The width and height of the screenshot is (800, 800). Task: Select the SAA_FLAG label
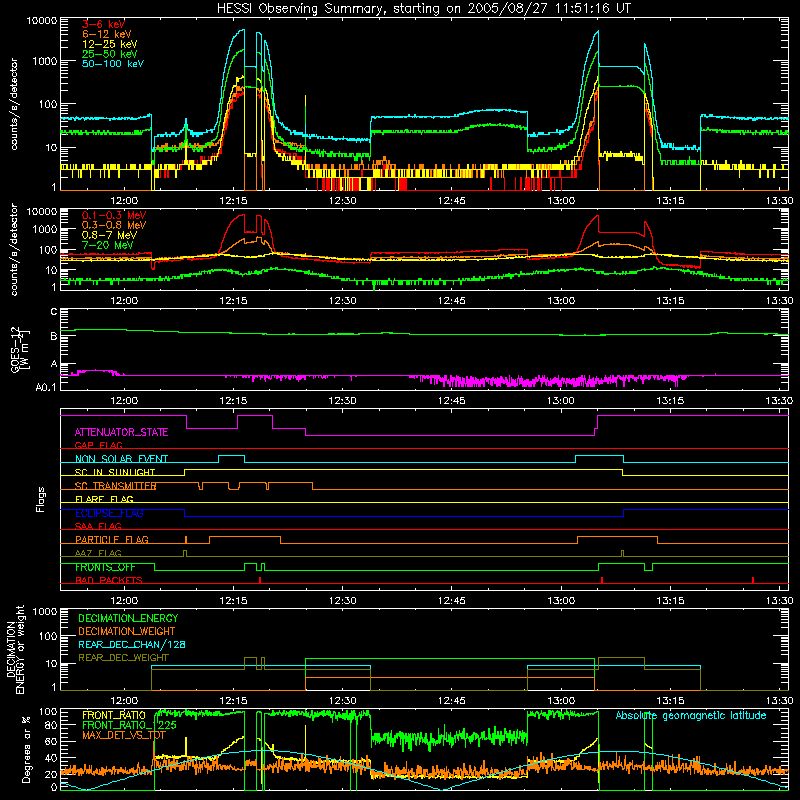point(98,526)
